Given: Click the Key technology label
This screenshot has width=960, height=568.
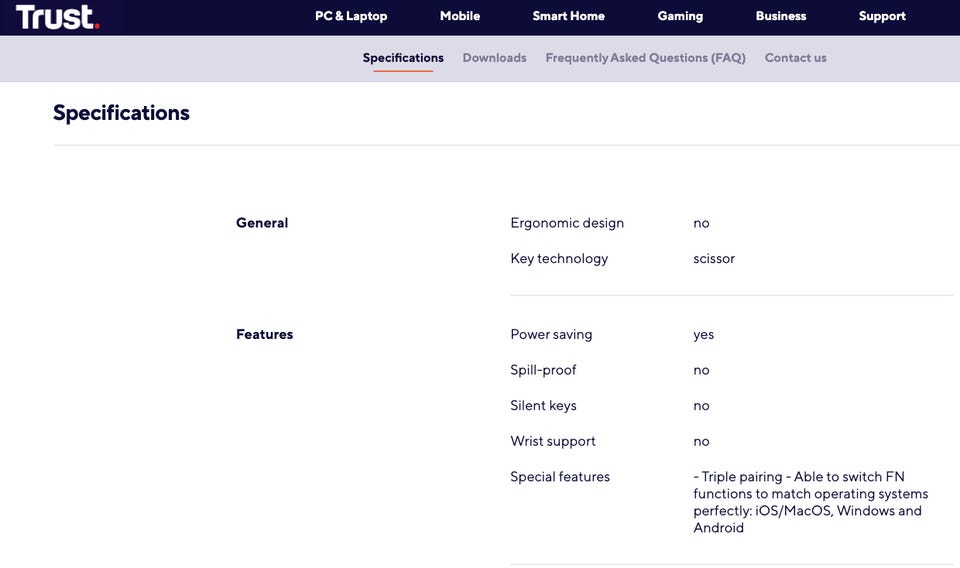Looking at the screenshot, I should pos(559,258).
